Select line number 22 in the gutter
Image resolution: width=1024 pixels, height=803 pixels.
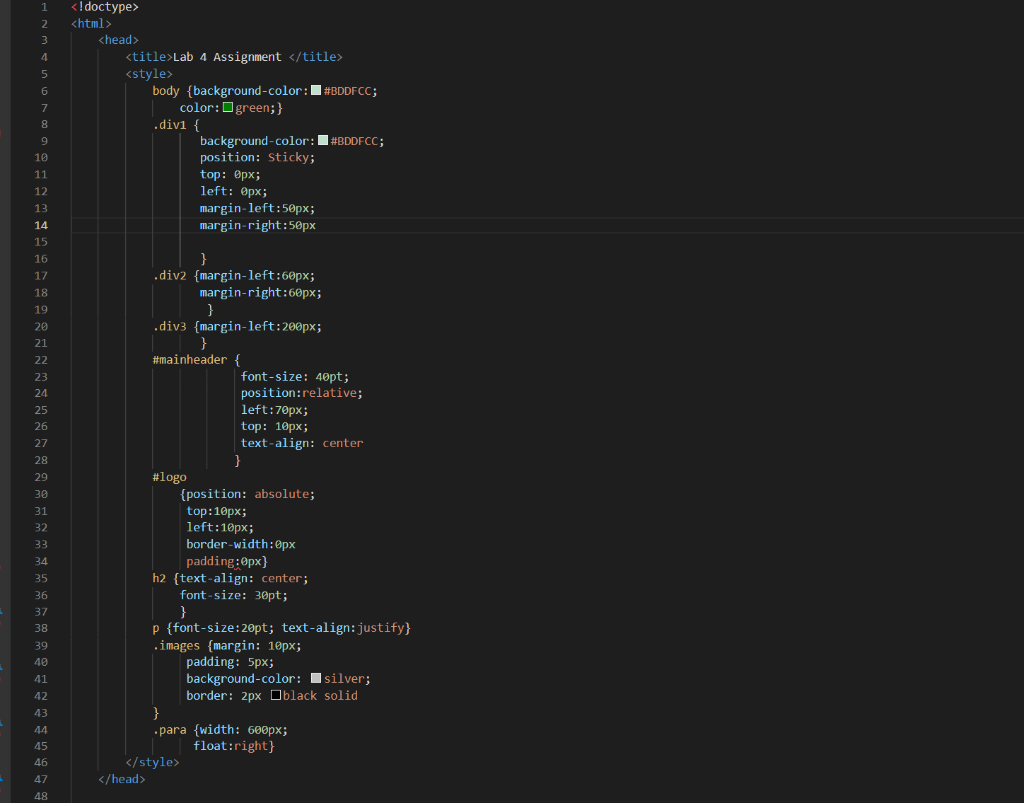(40, 360)
